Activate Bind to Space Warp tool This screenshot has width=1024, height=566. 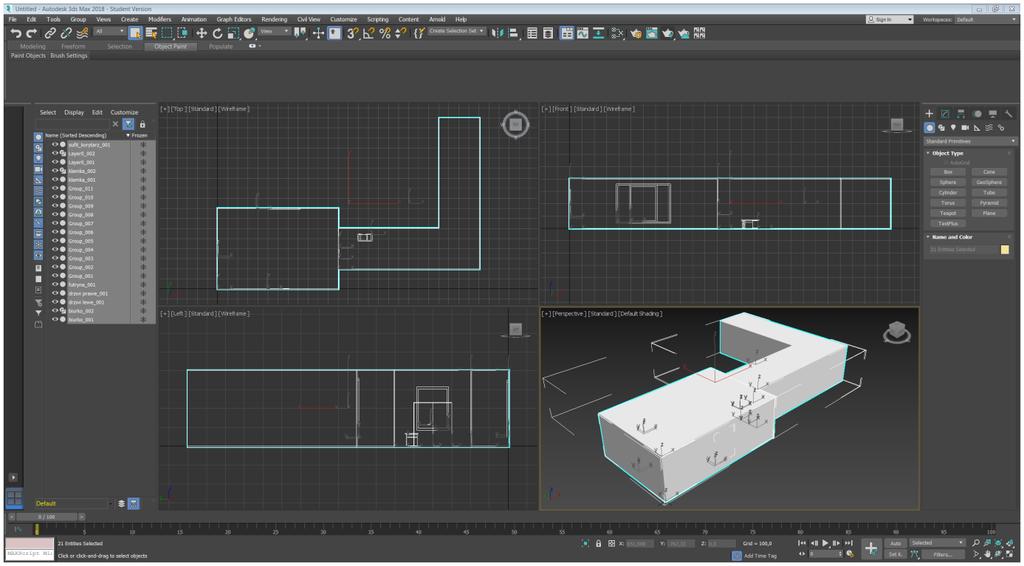point(82,33)
